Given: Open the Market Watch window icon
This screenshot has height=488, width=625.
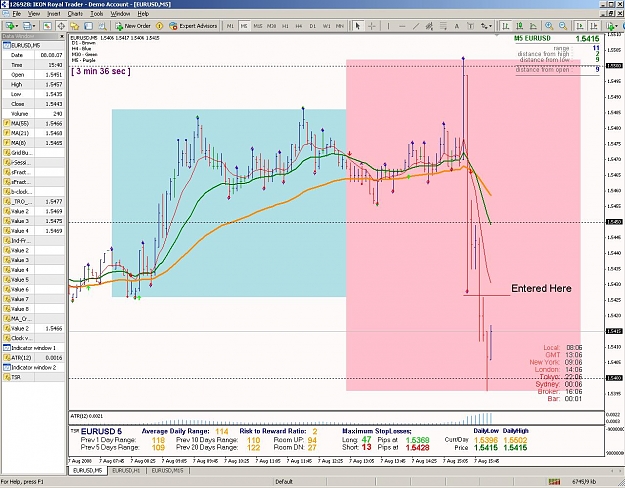Looking at the screenshot, I should tap(47, 26).
